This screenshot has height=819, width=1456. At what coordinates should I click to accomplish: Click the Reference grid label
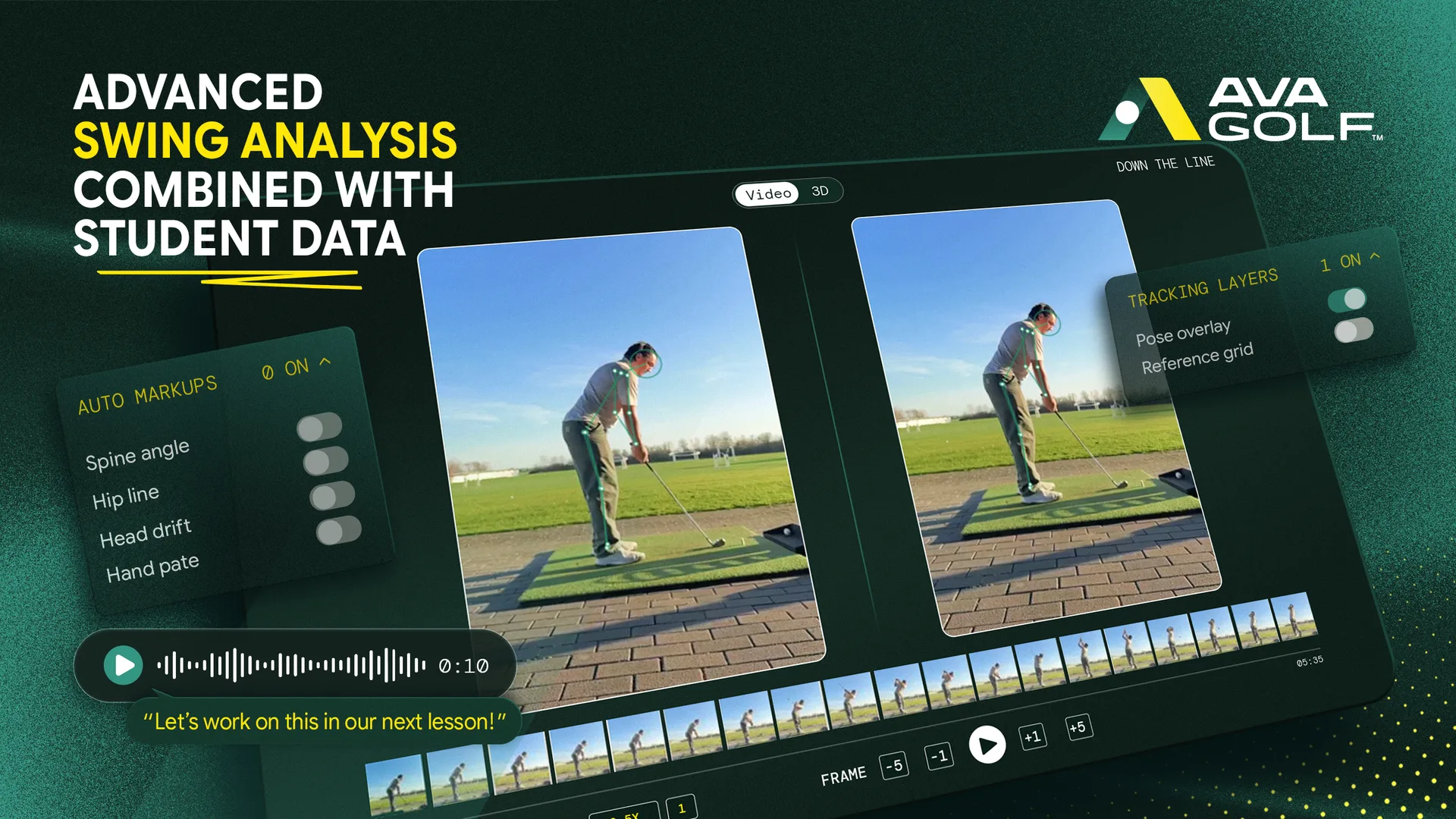click(1197, 358)
